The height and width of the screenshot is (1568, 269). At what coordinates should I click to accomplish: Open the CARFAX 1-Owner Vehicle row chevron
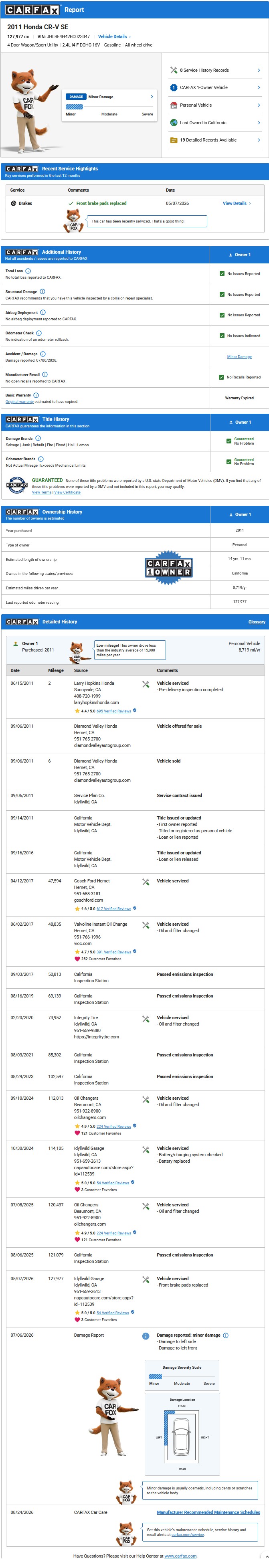point(259,88)
